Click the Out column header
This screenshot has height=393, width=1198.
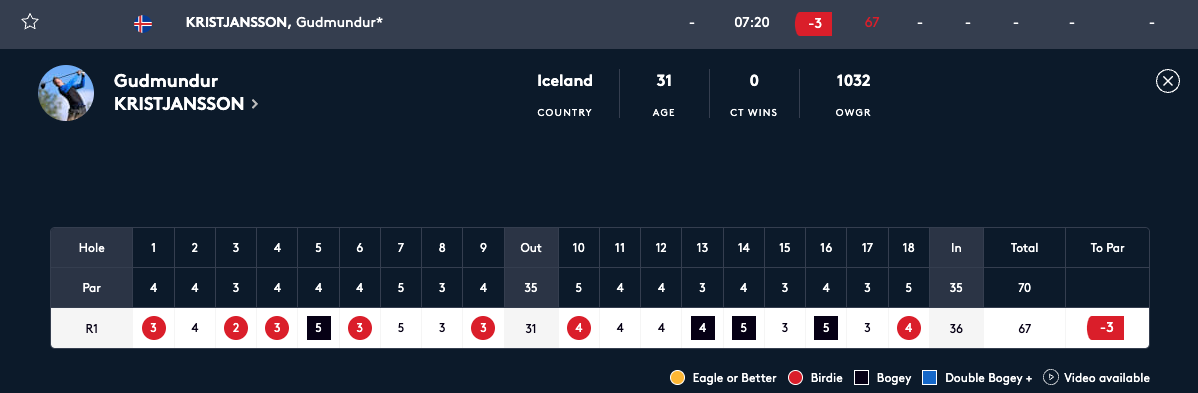(531, 248)
